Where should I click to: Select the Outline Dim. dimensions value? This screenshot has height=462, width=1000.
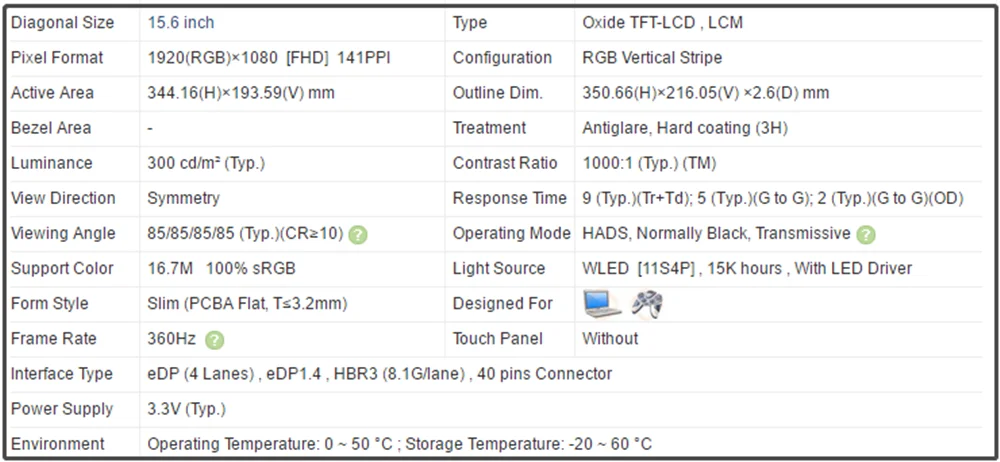click(x=705, y=93)
